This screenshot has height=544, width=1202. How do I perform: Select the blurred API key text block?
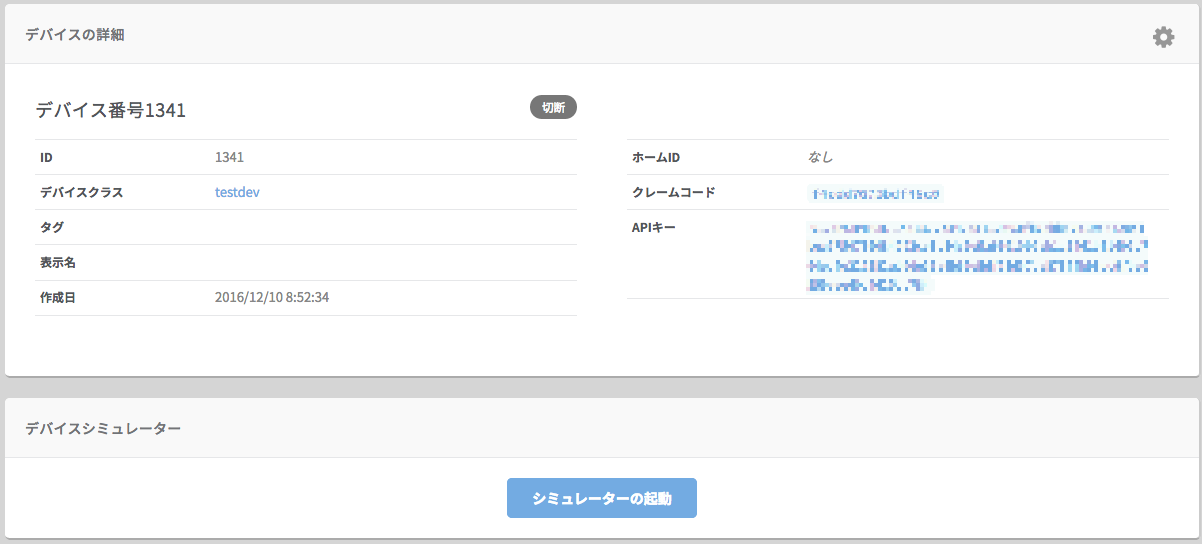pos(976,258)
